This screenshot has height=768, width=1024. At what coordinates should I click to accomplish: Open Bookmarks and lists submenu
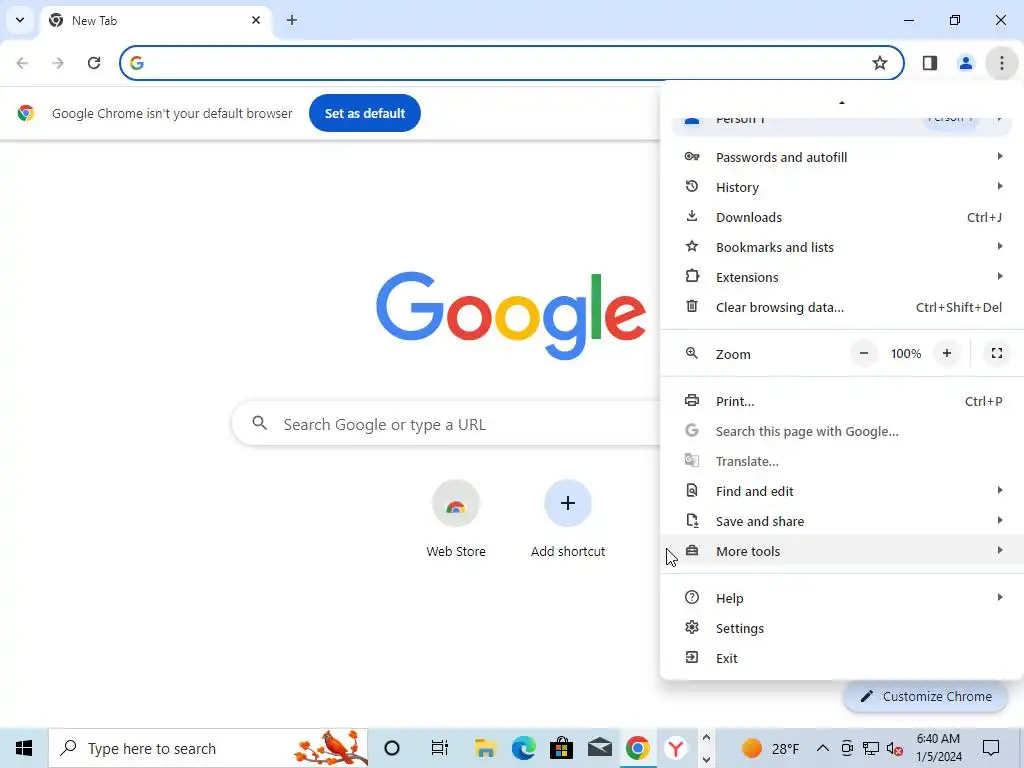[x=842, y=248]
